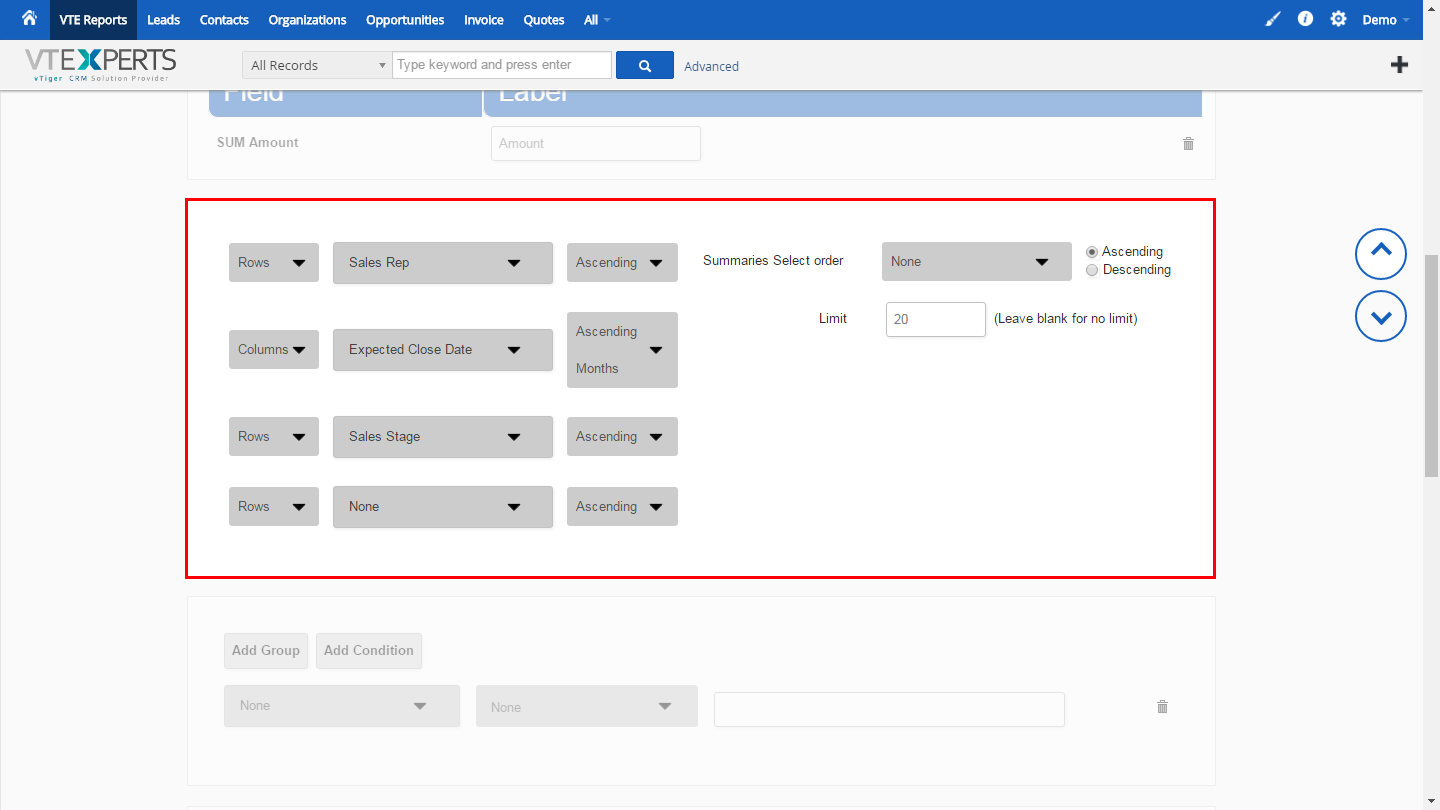
Task: Click the condition value text field
Action: (x=889, y=709)
